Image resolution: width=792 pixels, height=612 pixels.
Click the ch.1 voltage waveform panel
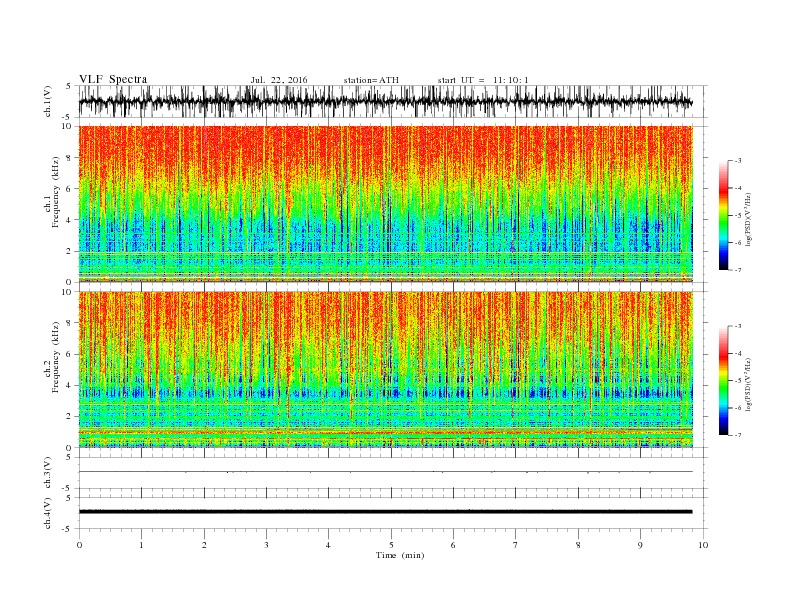393,101
